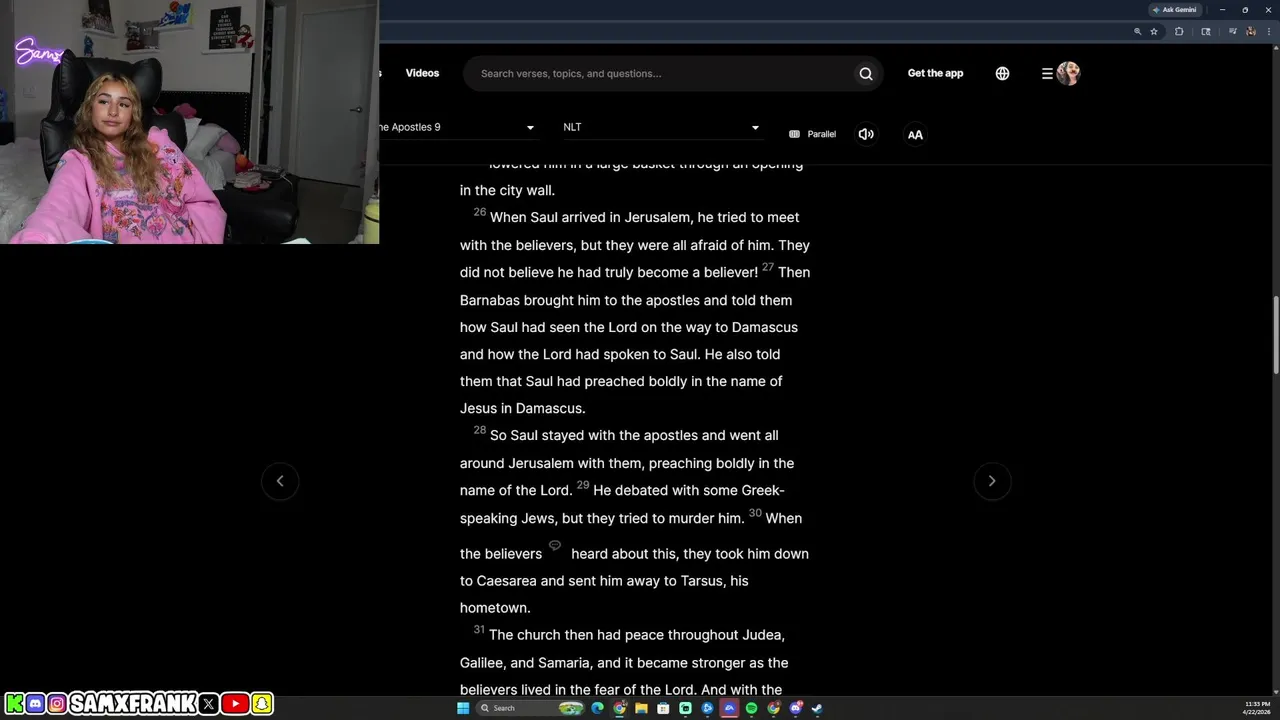The height and width of the screenshot is (720, 1280).
Task: Open File Explorer from the taskbar
Action: (x=641, y=708)
